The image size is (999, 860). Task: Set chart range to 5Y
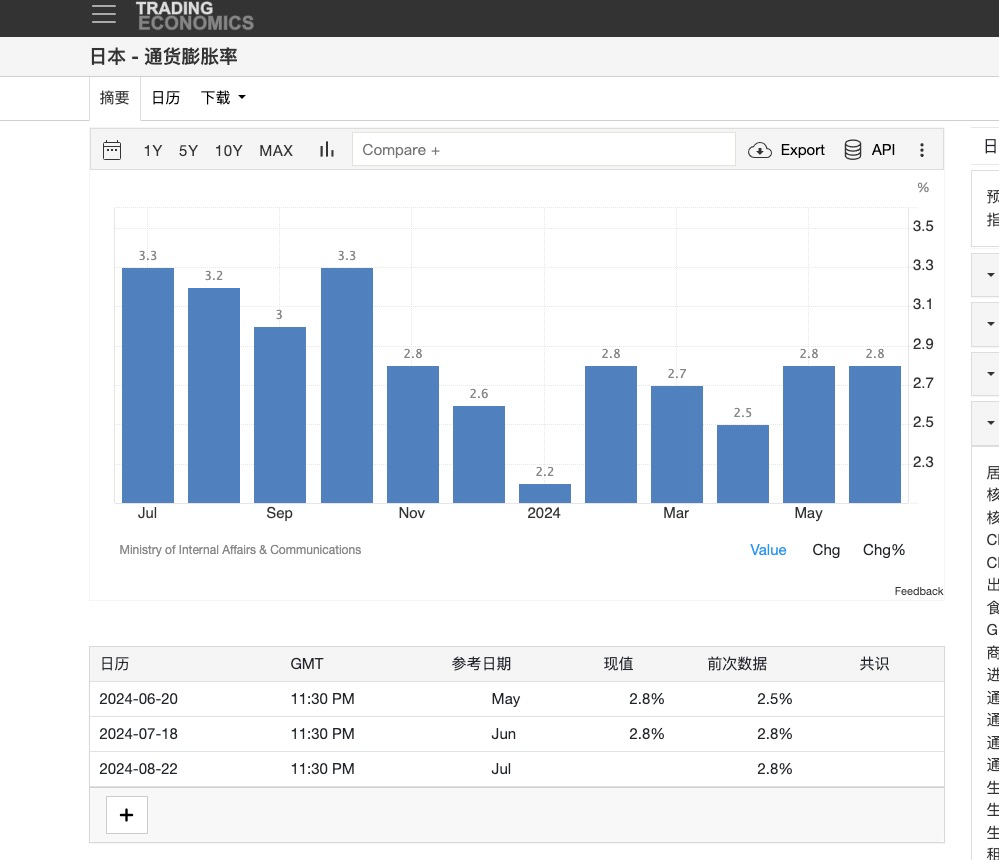[188, 150]
